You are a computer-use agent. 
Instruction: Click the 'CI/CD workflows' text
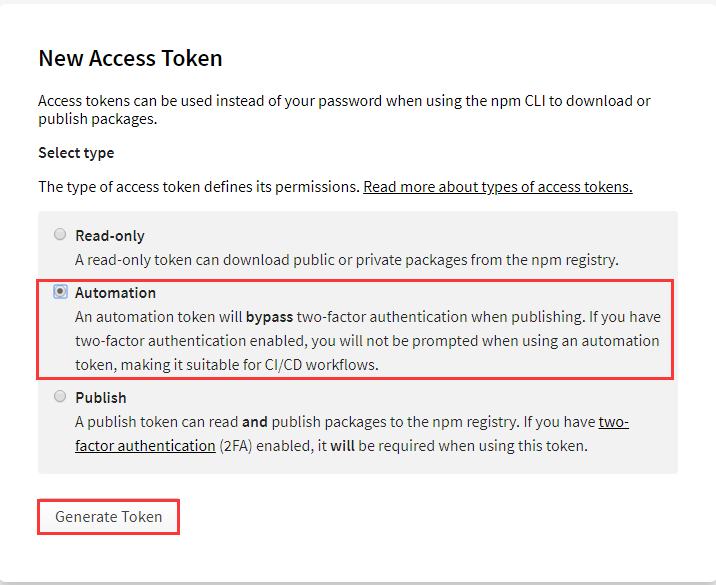[x=339, y=365]
